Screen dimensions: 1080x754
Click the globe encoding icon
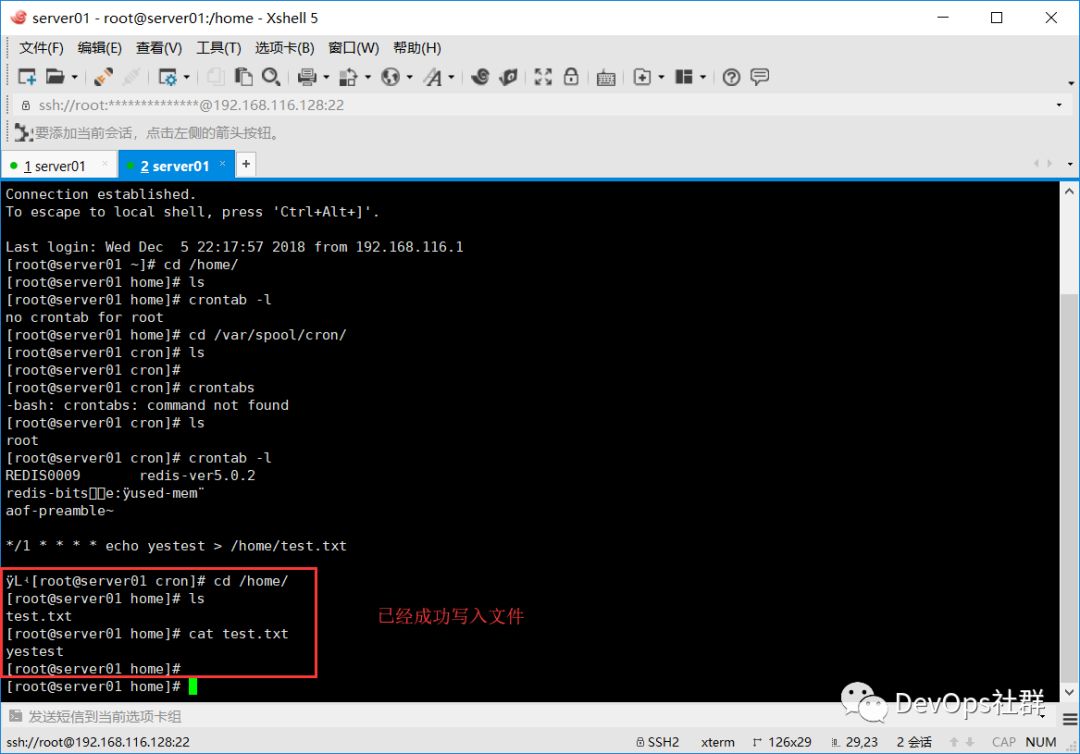(x=391, y=77)
